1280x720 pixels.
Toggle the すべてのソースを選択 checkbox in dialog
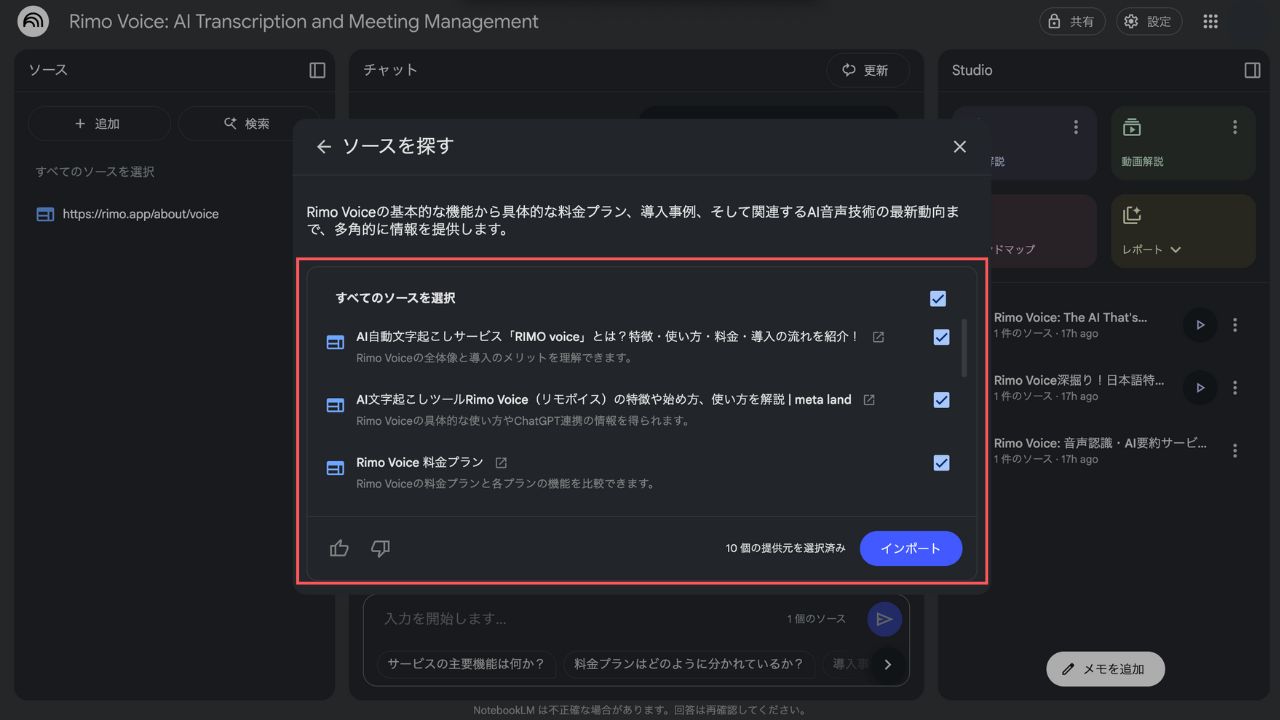[x=937, y=298]
